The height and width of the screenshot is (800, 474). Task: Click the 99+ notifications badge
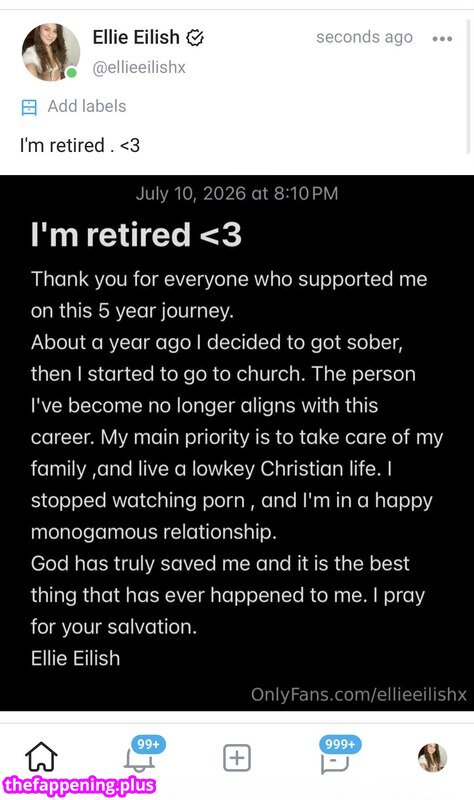148,744
